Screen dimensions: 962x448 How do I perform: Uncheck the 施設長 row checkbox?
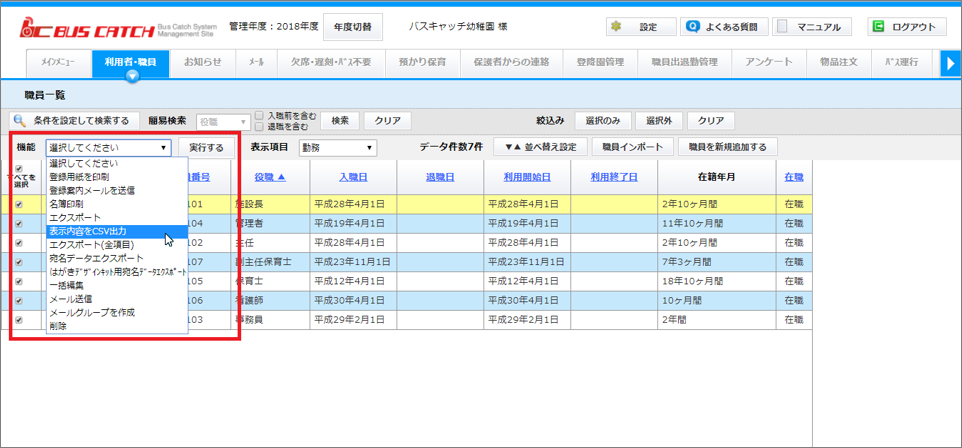click(x=19, y=204)
